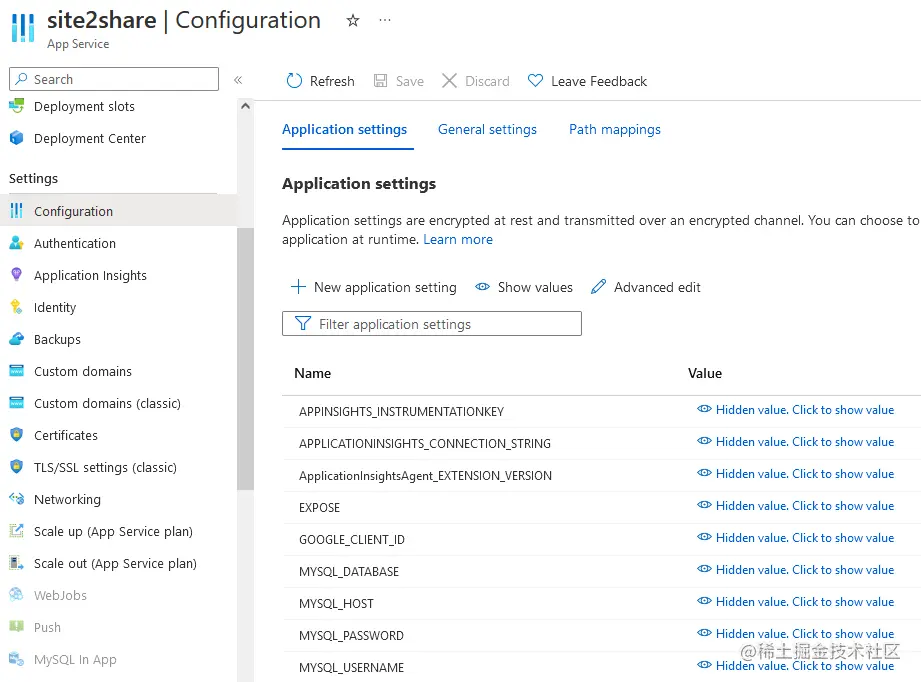Open the Path mappings tab
This screenshot has height=682, width=921.
click(x=614, y=129)
